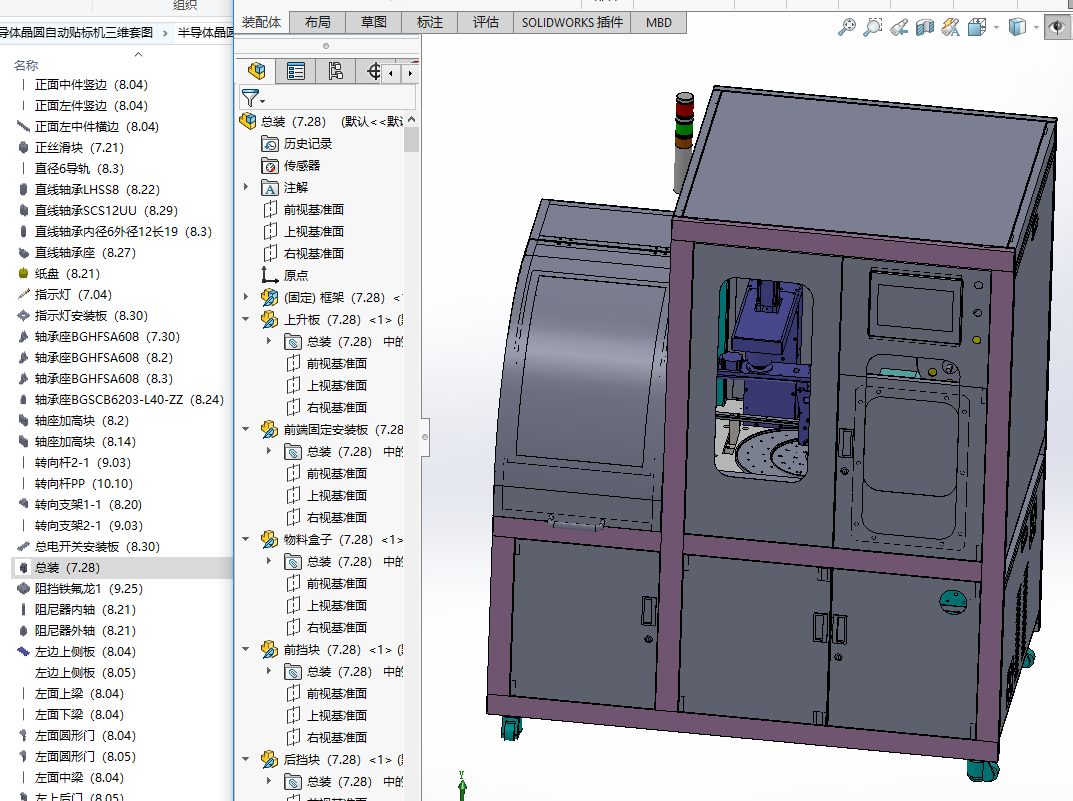
Task: Click the FeatureManager design tree tab icon
Action: point(257,71)
